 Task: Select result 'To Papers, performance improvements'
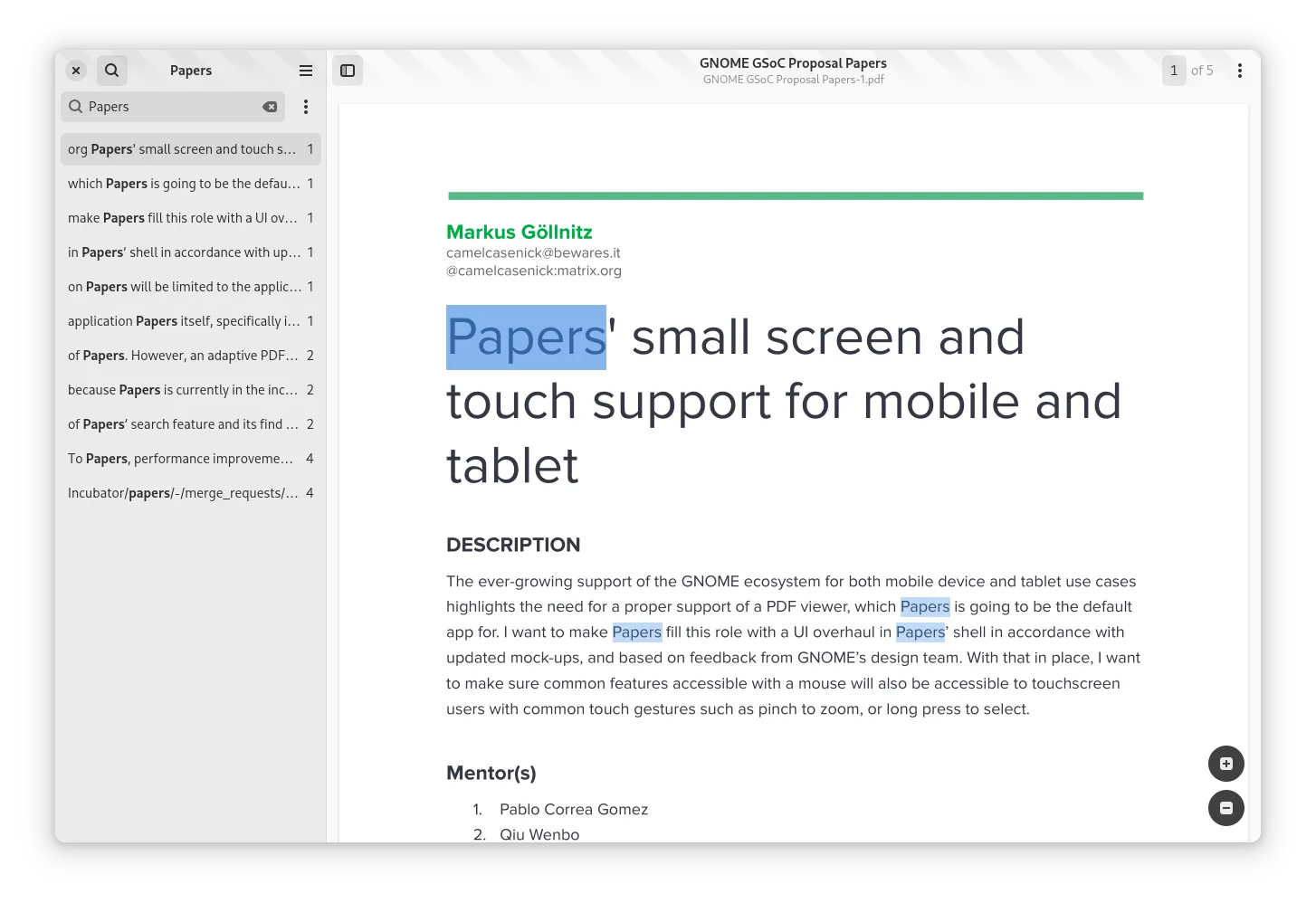coord(191,459)
